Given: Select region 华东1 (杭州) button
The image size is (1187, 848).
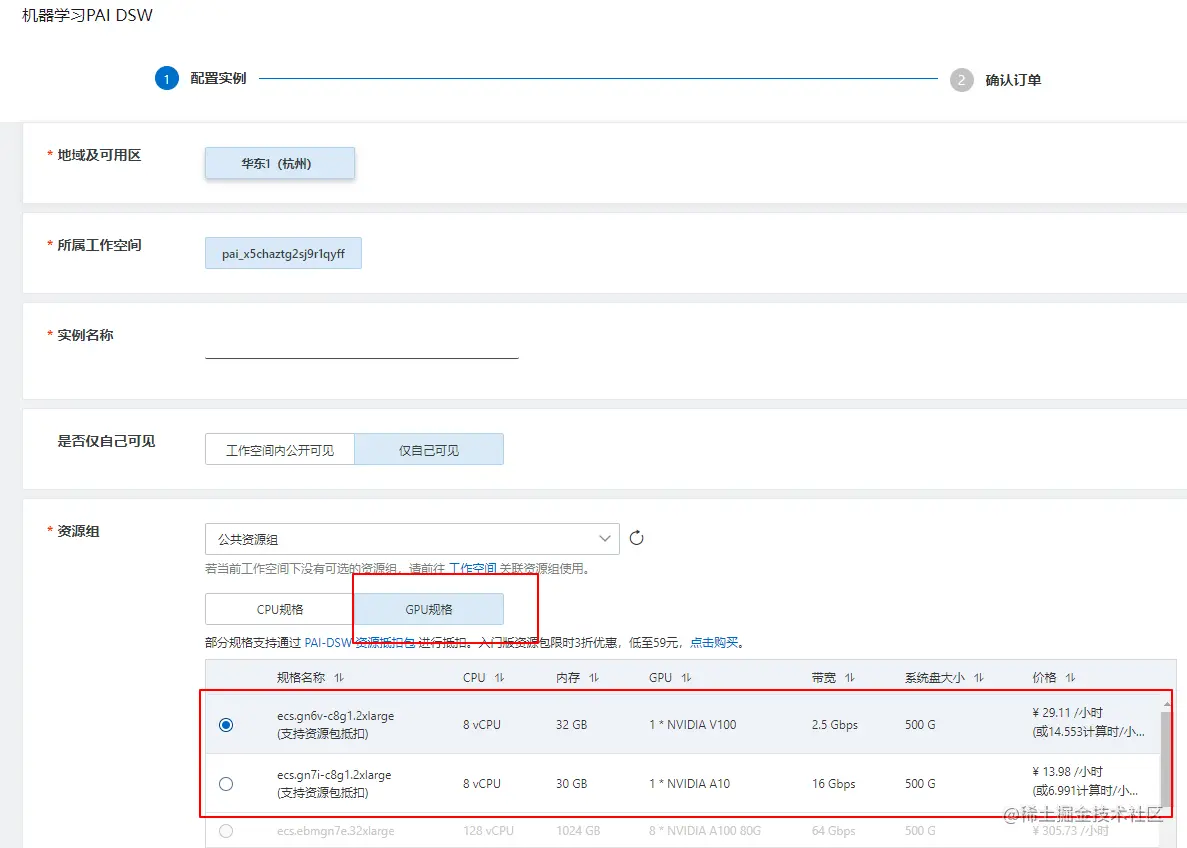Looking at the screenshot, I should [x=279, y=164].
